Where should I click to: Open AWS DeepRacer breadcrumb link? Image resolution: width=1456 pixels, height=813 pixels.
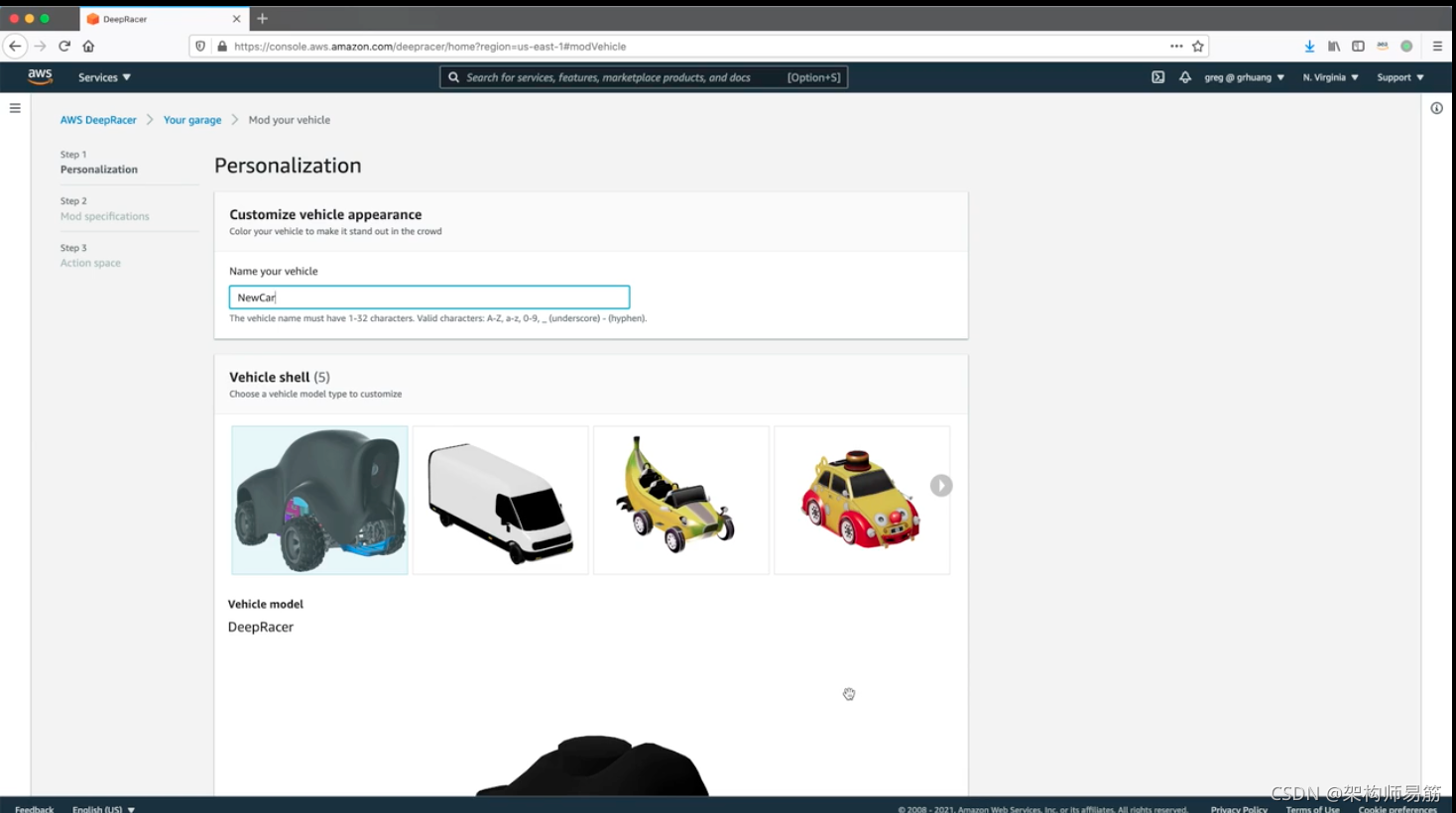click(98, 120)
